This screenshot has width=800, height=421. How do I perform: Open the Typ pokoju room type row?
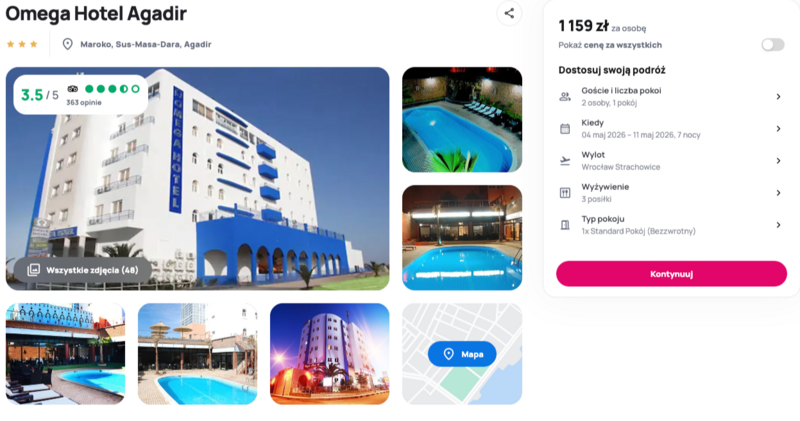point(671,225)
